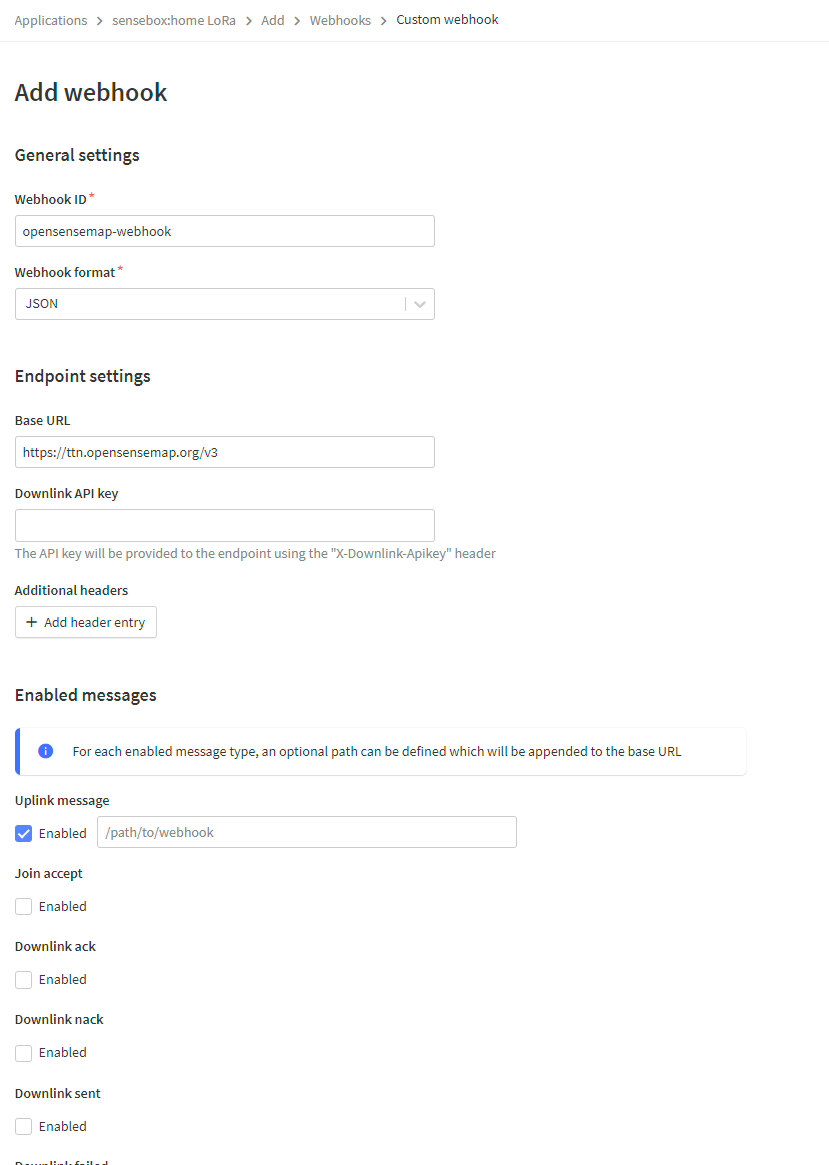Open sensebox:home LoRa breadcrumb link

click(173, 20)
